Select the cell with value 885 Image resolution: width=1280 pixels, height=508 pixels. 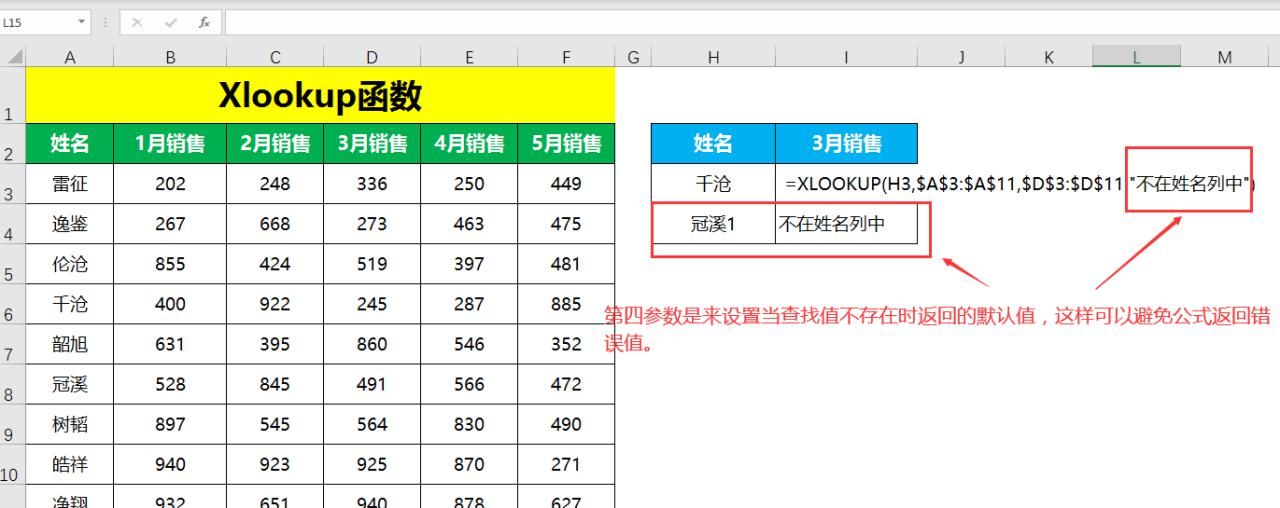pyautogui.click(x=566, y=304)
